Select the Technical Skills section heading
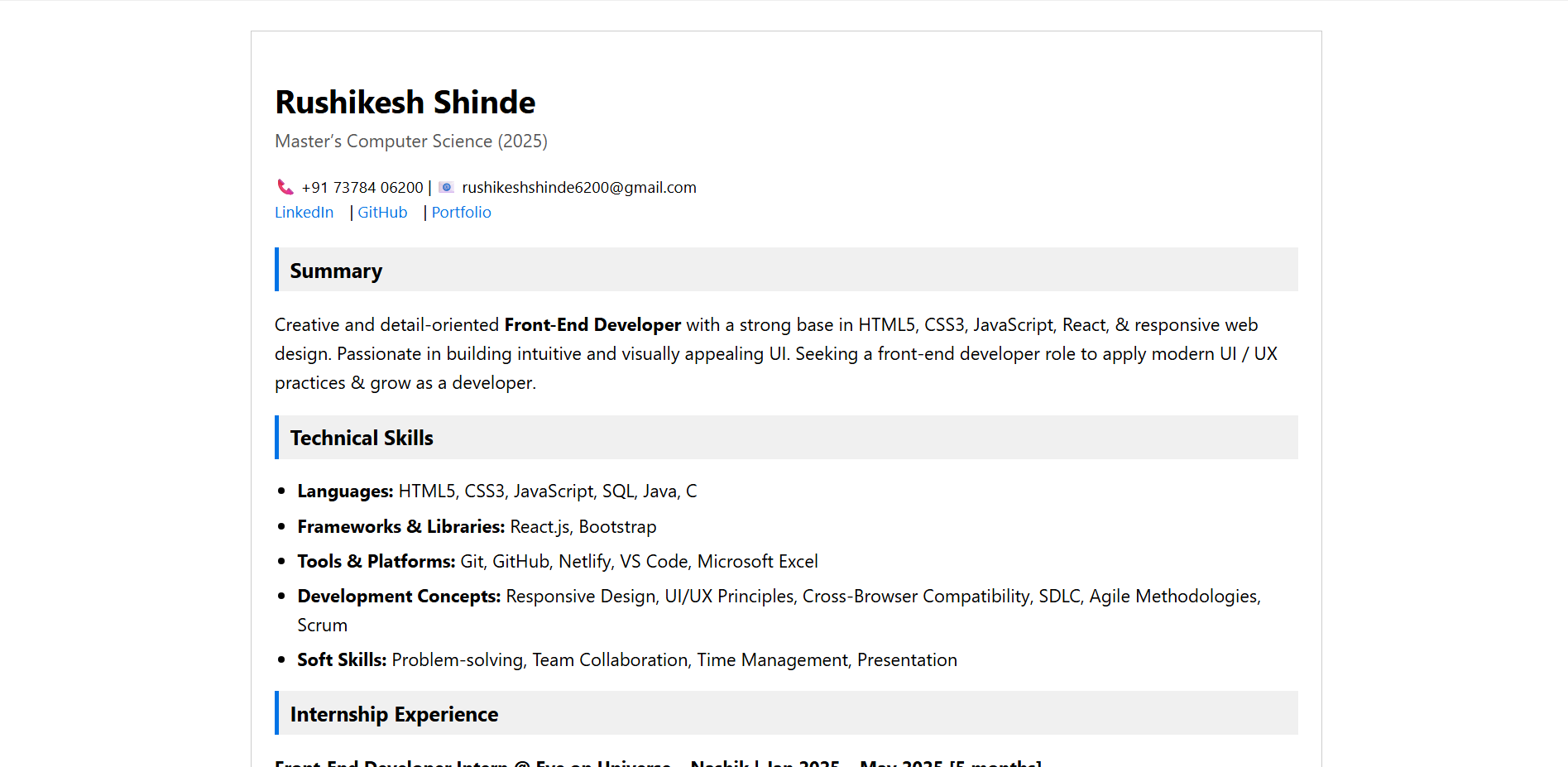The width and height of the screenshot is (1568, 767). pos(362,439)
